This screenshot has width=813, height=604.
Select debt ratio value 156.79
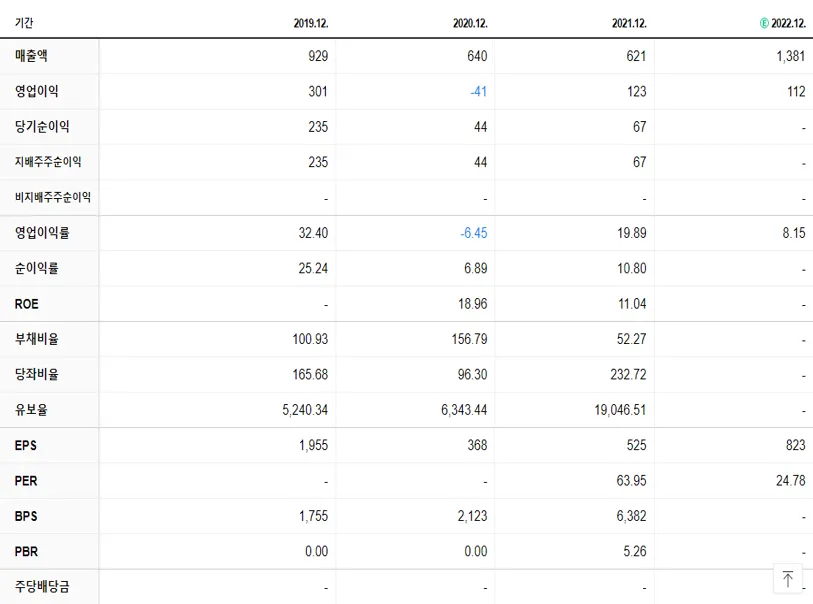click(469, 339)
